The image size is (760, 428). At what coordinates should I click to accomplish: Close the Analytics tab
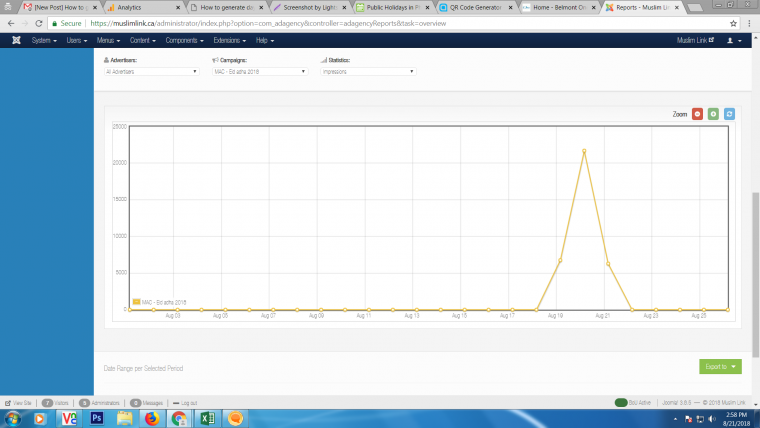tap(178, 8)
